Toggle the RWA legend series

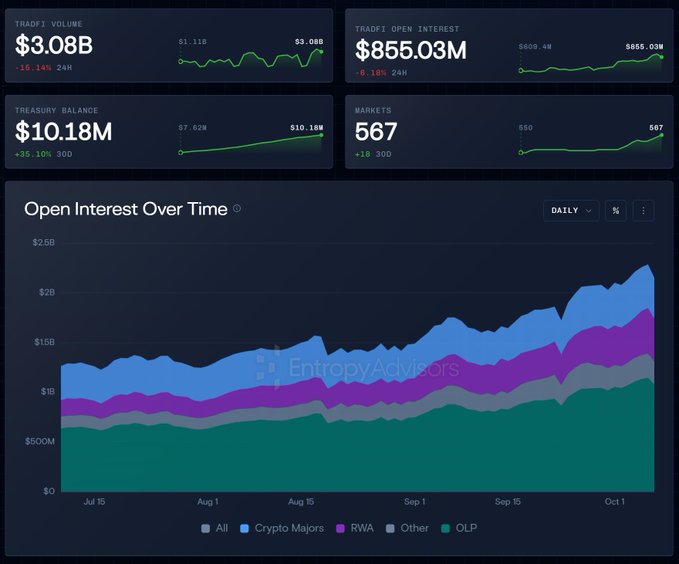[355, 528]
